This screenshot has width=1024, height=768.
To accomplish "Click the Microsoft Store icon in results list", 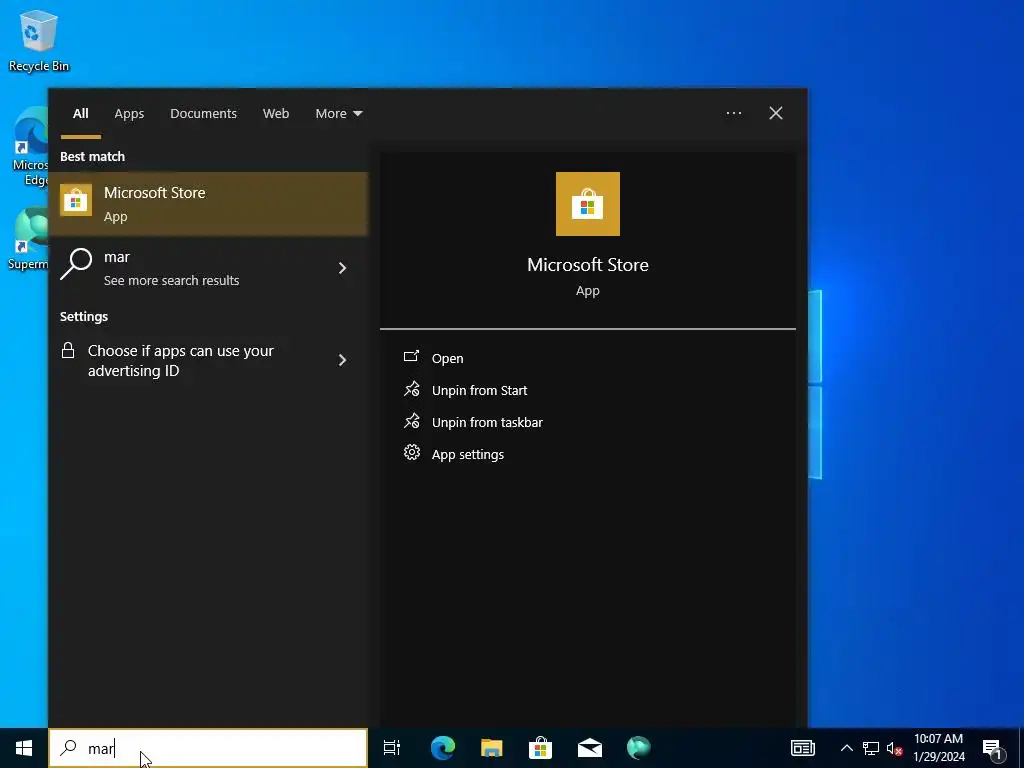I will 76,200.
